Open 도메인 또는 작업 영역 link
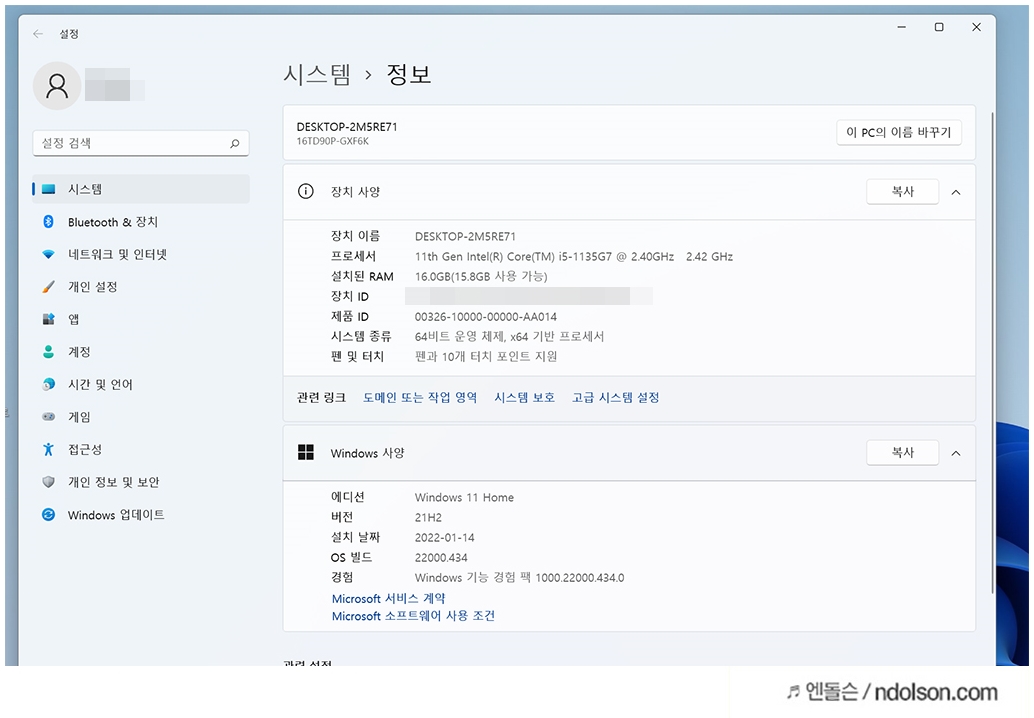The image size is (1034, 718). (419, 397)
